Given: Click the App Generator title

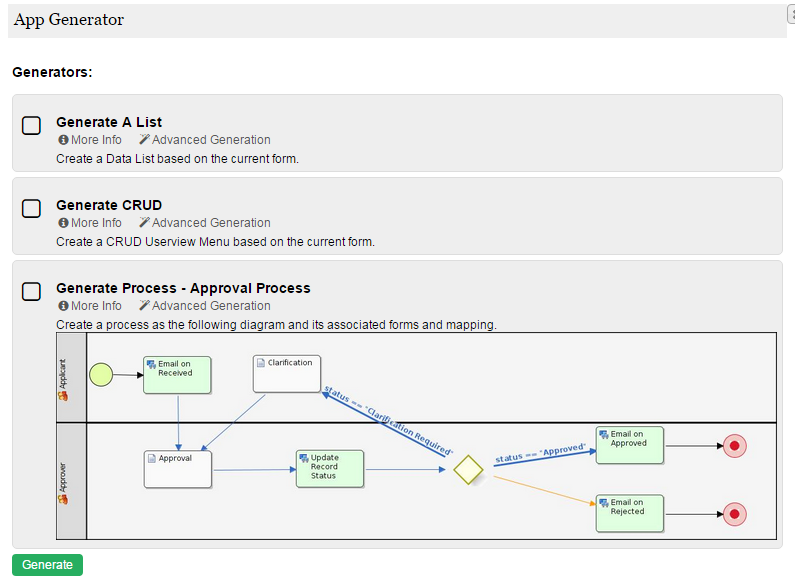Looking at the screenshot, I should 69,20.
